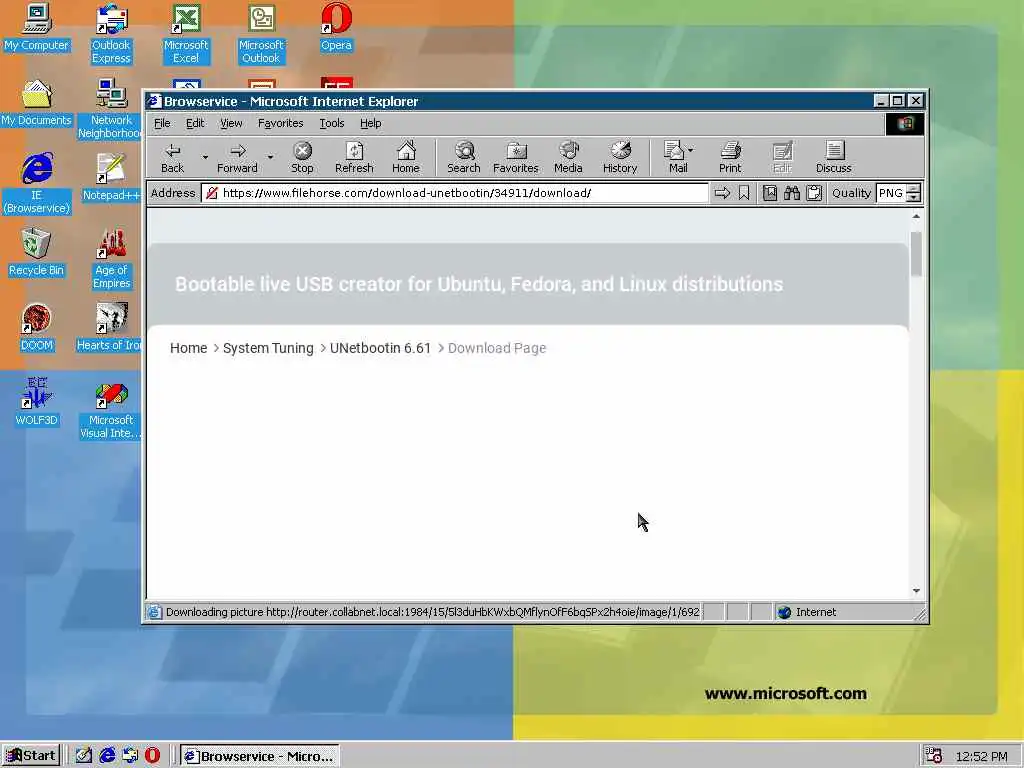1024x768 pixels.
Task: Follow the System Tuning breadcrumb link
Action: tap(268, 348)
